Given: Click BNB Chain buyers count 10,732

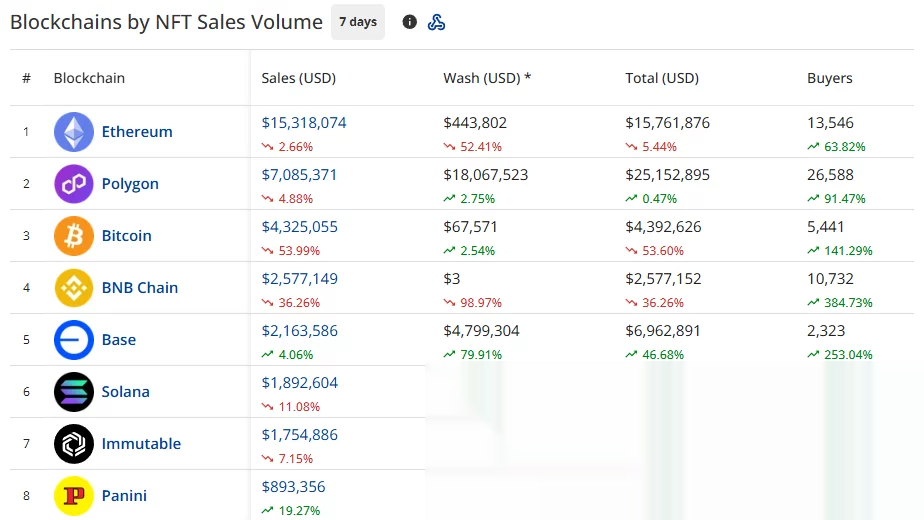Looking at the screenshot, I should [830, 278].
